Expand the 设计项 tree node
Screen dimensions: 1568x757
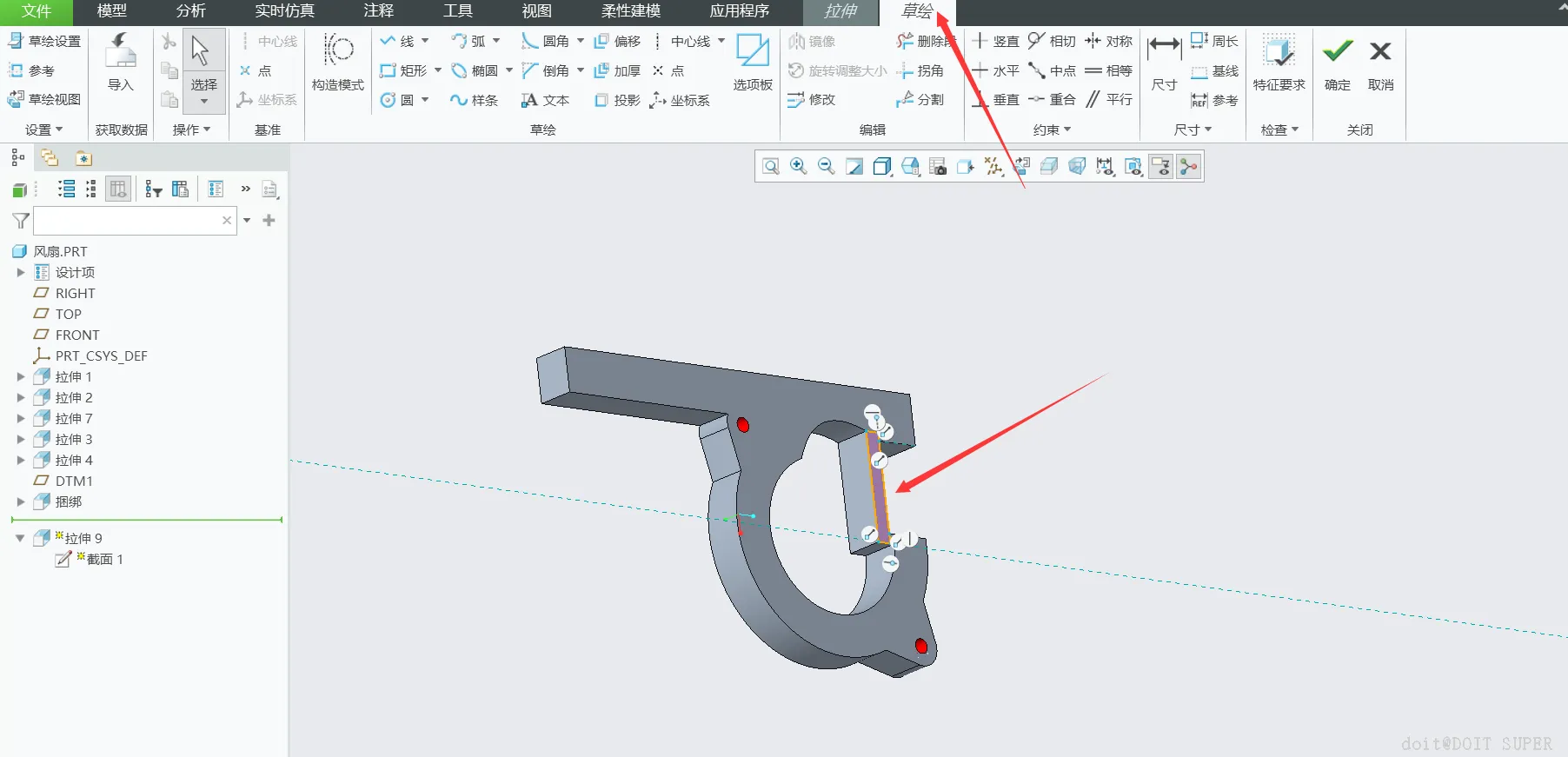click(x=21, y=273)
